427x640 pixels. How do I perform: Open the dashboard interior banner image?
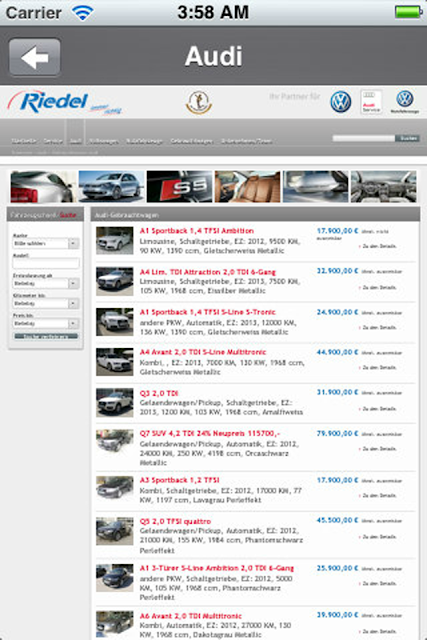[384, 187]
